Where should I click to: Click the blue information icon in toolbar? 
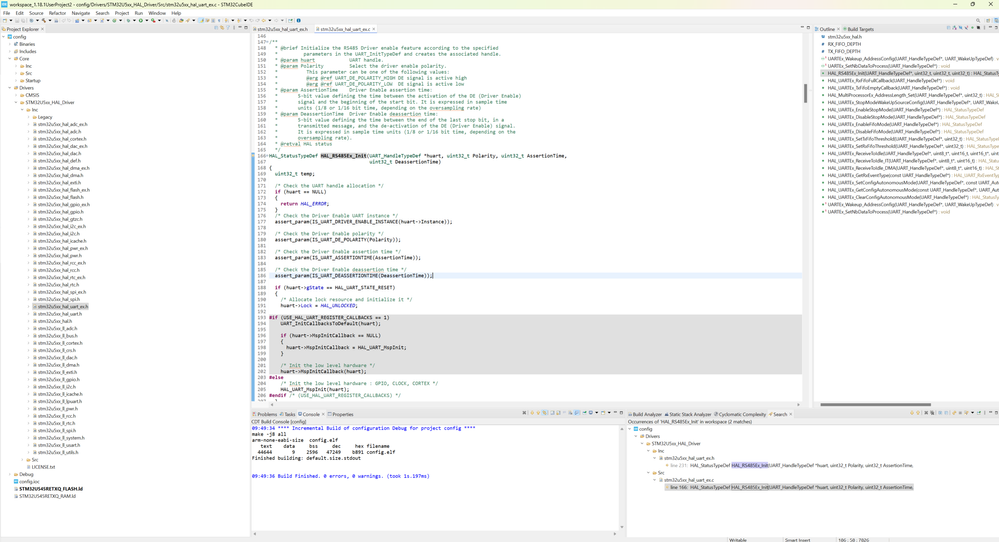tap(298, 20)
